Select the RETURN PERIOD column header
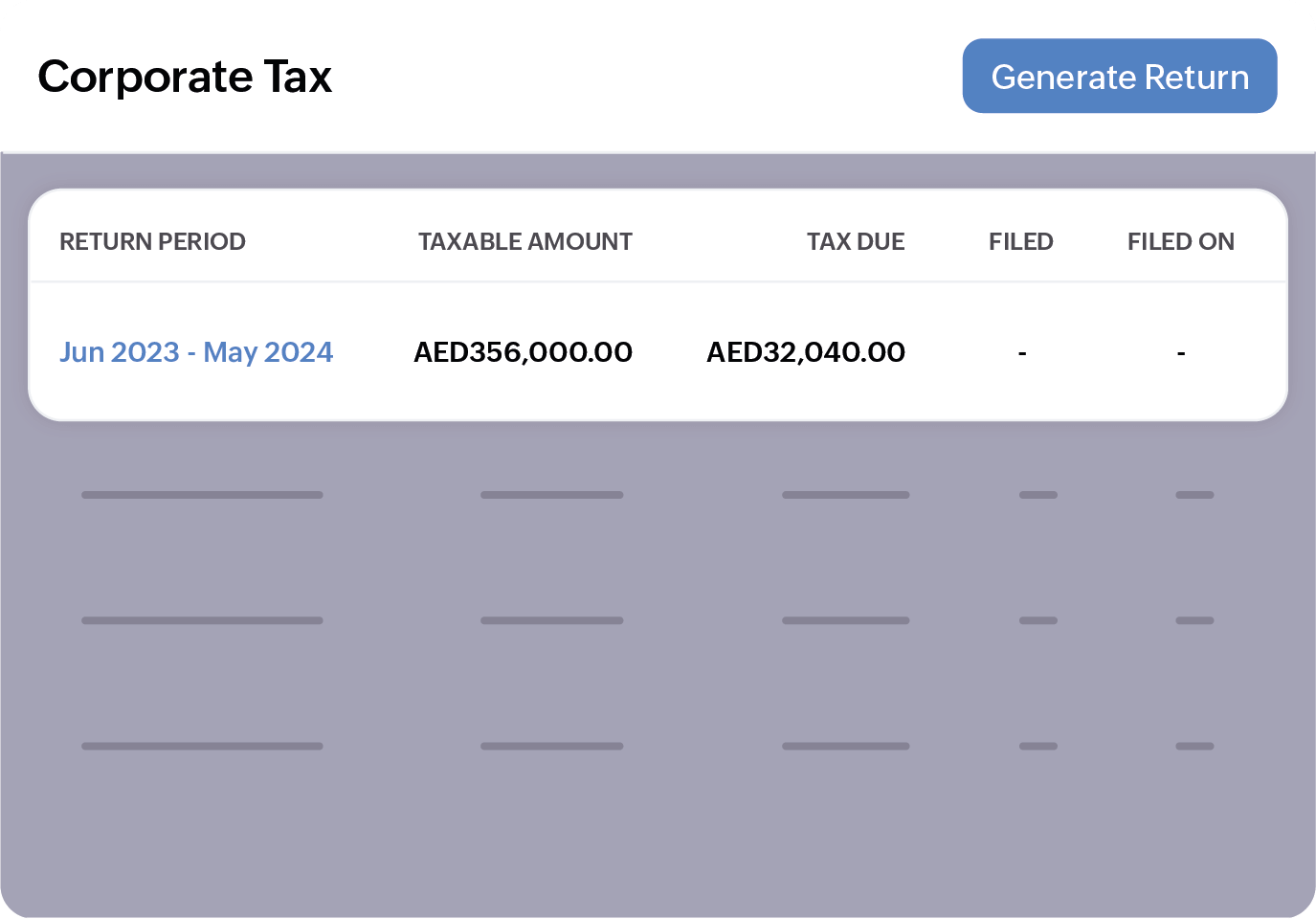Screen dimensions: 1316x919 pos(152,241)
